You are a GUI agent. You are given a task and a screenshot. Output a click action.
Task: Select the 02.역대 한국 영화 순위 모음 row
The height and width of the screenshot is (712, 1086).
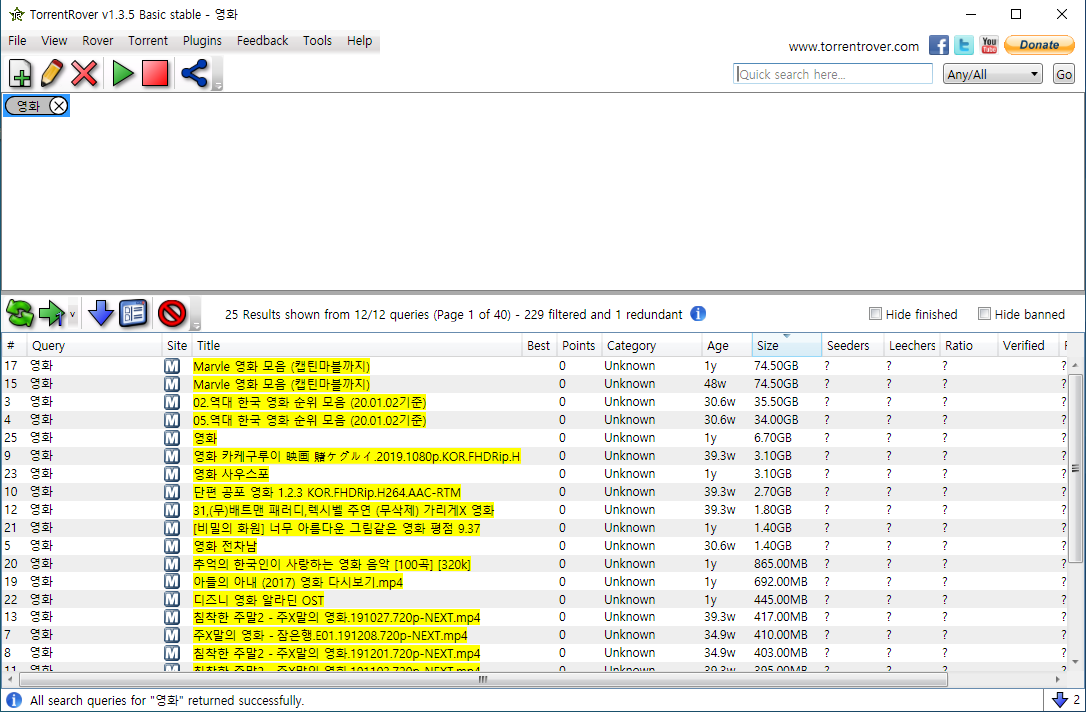(533, 402)
